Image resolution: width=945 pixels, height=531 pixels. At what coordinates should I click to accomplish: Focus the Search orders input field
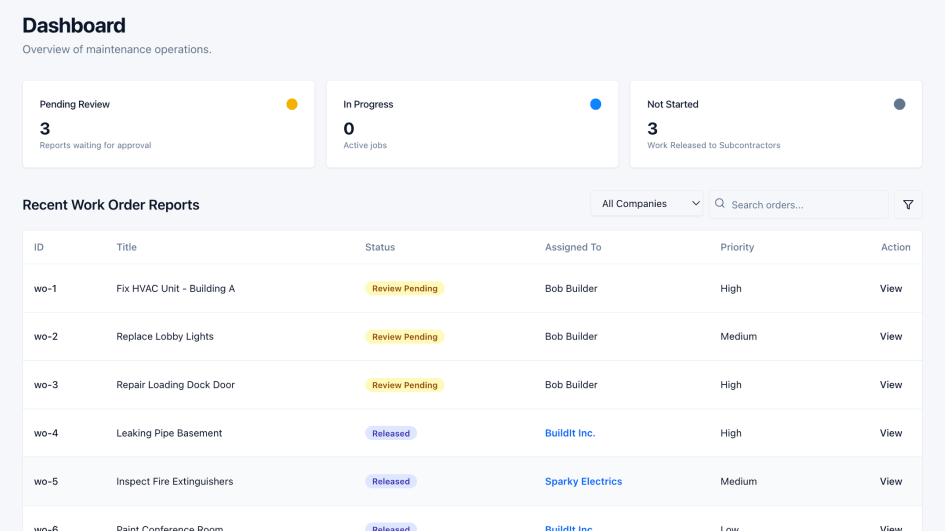(799, 204)
